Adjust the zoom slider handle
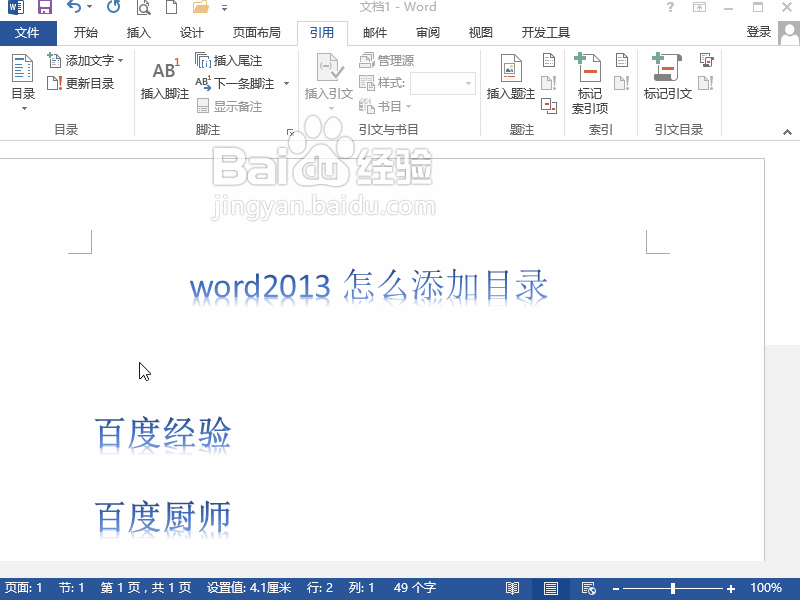Image resolution: width=800 pixels, height=600 pixels. pyautogui.click(x=673, y=588)
